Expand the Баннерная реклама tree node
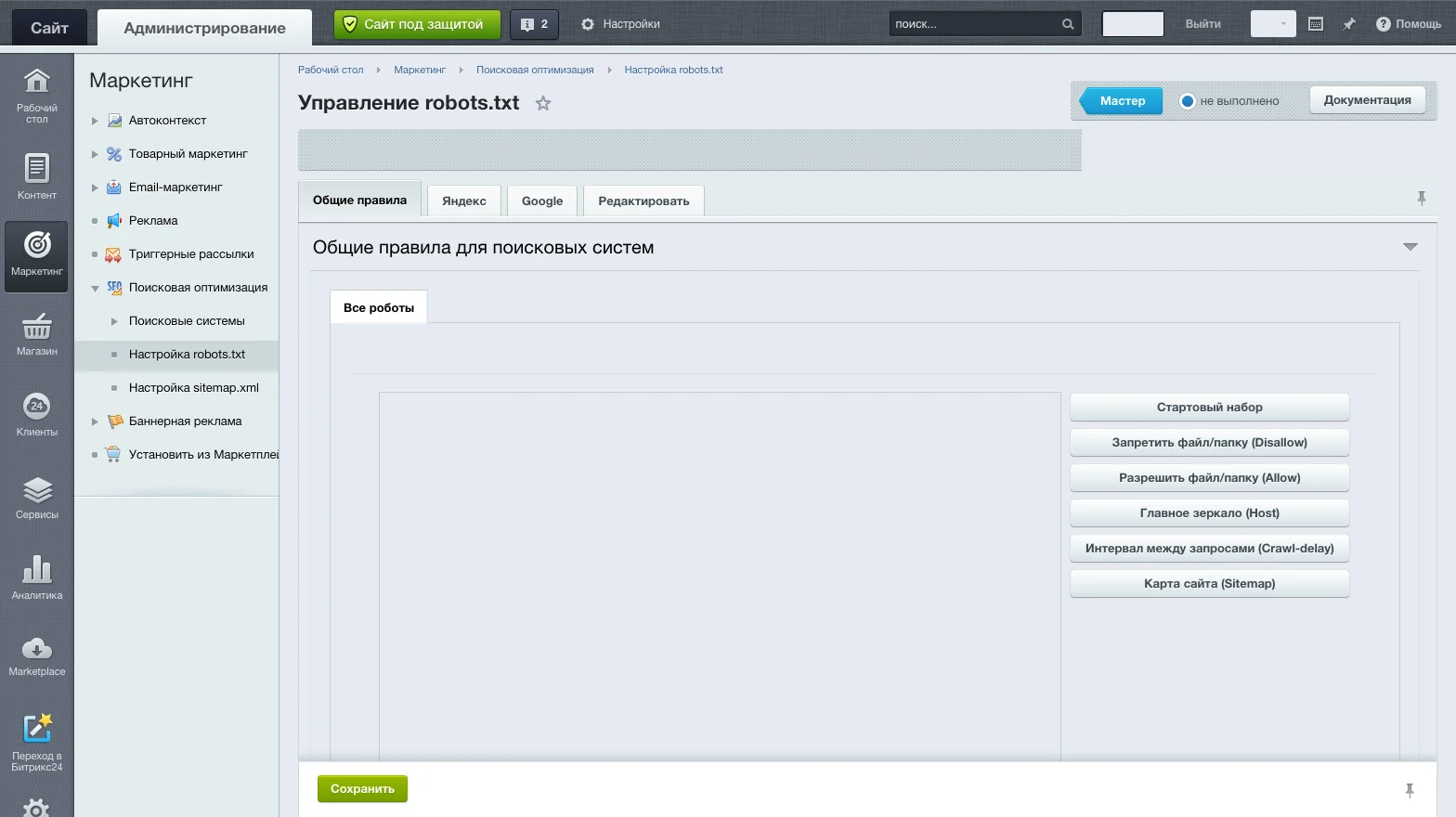 [95, 421]
